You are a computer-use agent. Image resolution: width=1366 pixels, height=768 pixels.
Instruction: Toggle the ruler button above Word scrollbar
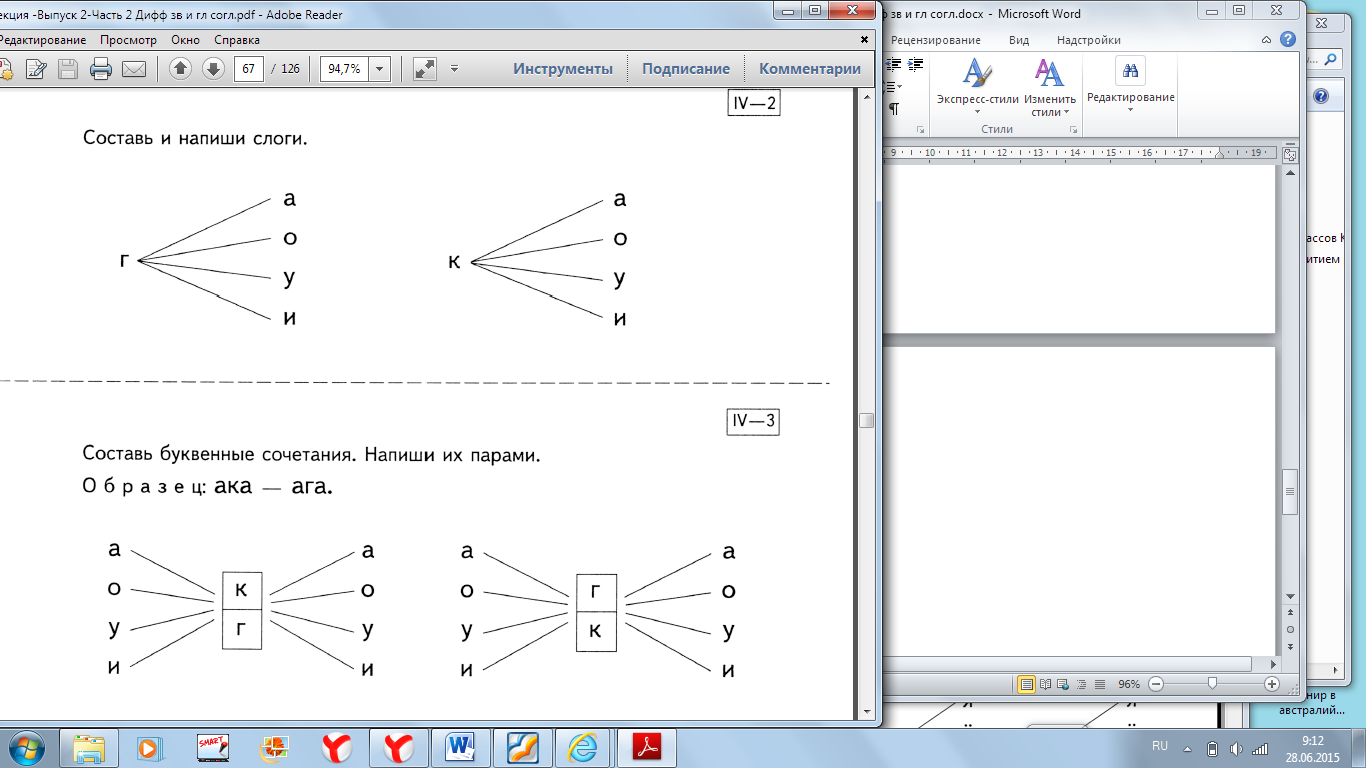pyautogui.click(x=1290, y=155)
